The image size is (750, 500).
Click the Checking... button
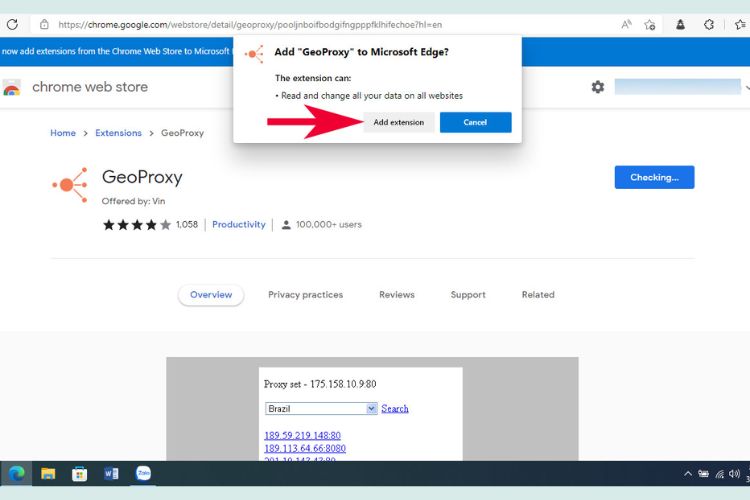click(x=654, y=178)
